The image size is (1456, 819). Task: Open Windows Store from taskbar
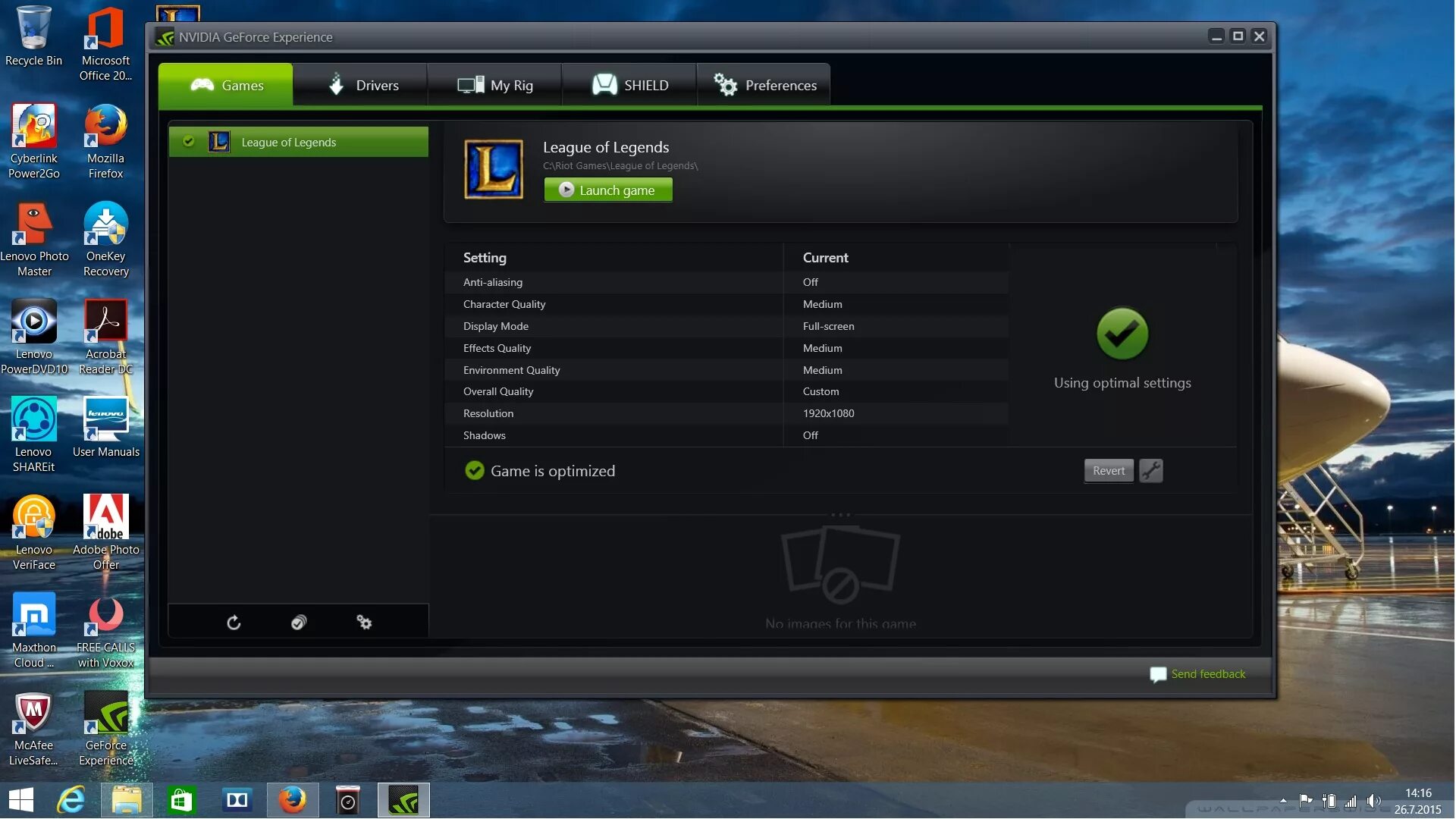pyautogui.click(x=182, y=800)
